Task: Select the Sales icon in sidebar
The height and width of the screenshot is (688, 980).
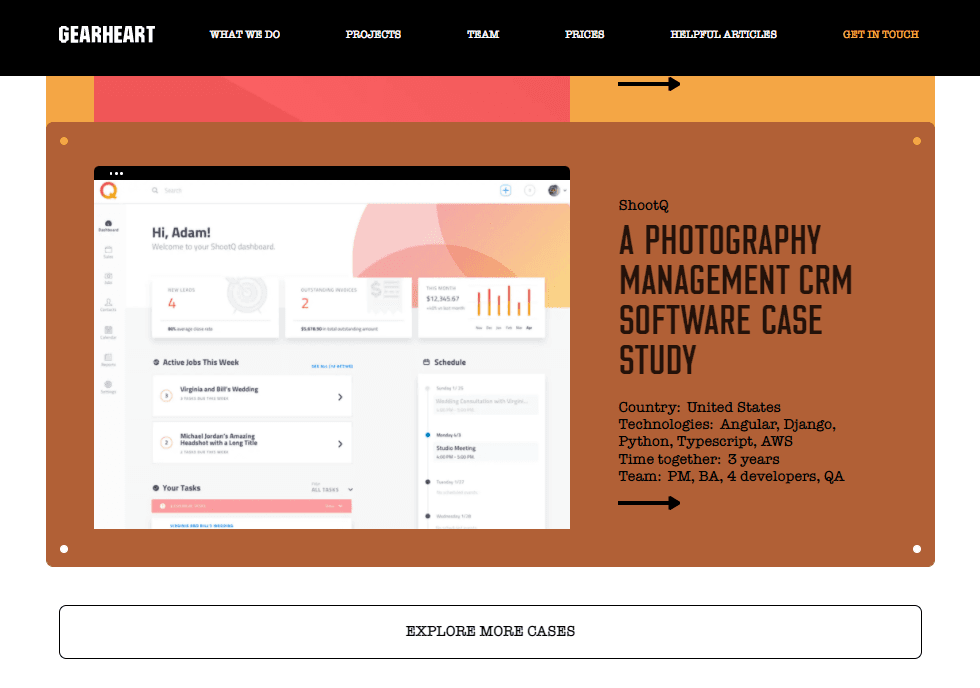Action: (108, 252)
